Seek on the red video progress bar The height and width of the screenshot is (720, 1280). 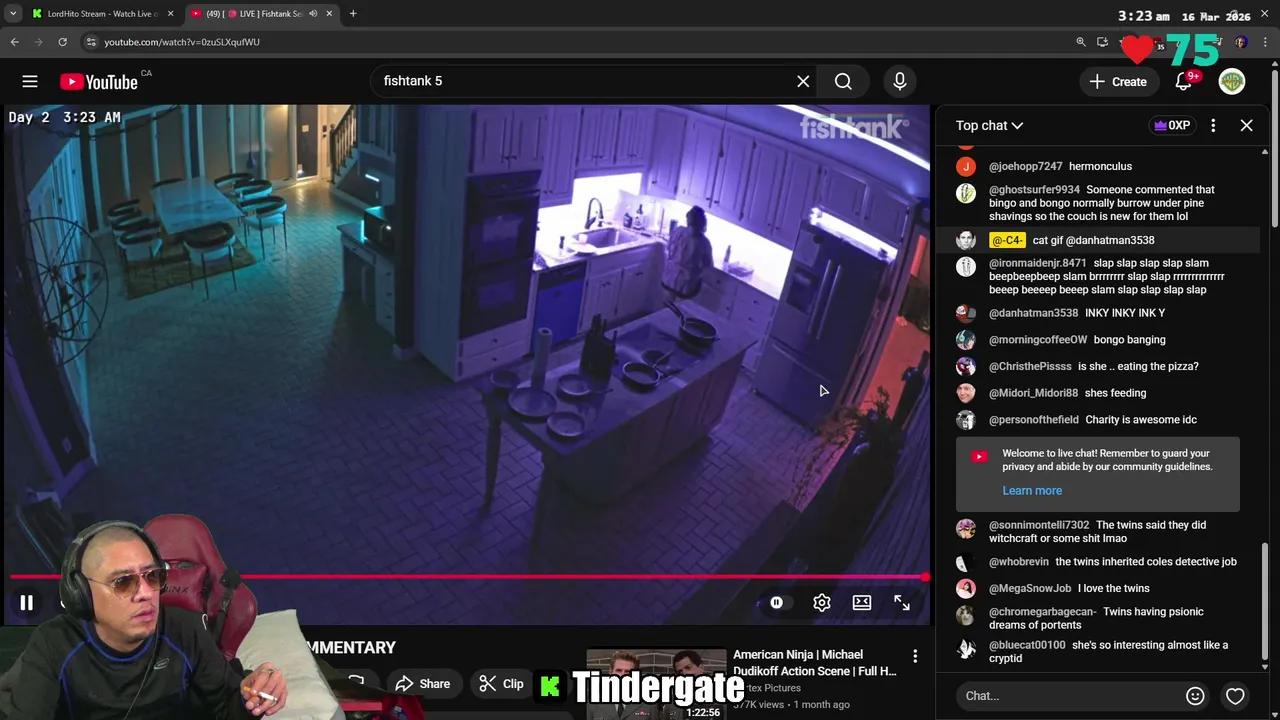[x=467, y=577]
